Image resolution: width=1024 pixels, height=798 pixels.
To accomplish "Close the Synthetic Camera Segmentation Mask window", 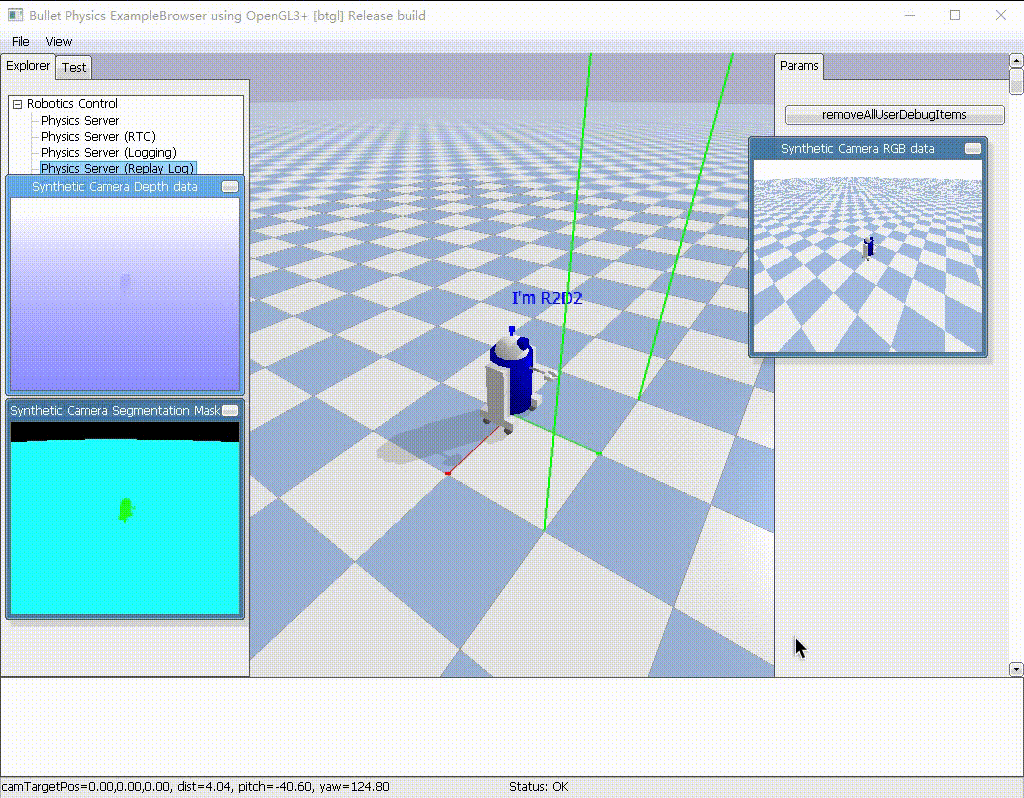I will (230, 410).
